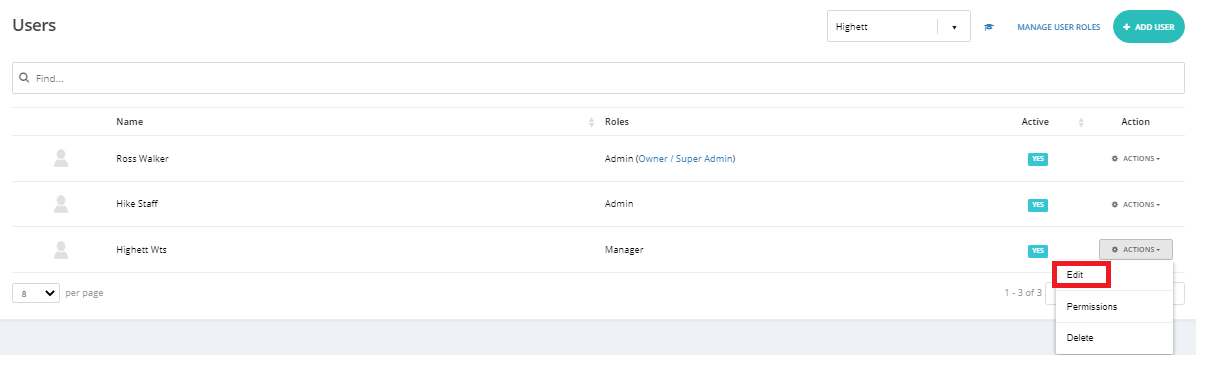Image resolution: width=1207 pixels, height=384 pixels.
Task: Click the Add User button
Action: (1148, 27)
